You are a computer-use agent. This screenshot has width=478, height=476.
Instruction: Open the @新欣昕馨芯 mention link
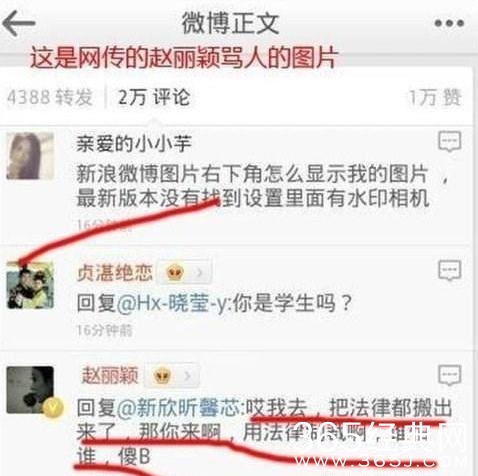pos(179,407)
